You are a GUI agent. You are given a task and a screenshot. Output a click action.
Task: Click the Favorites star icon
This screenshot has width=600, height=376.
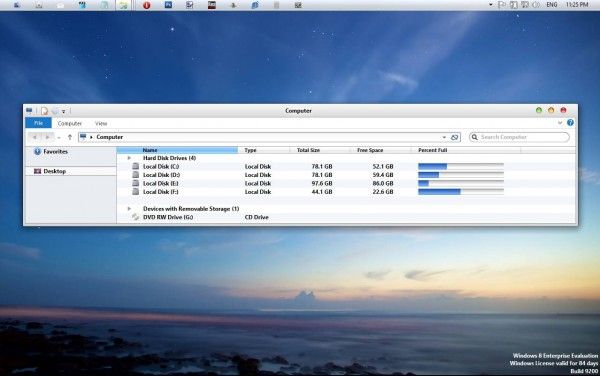coord(38,151)
